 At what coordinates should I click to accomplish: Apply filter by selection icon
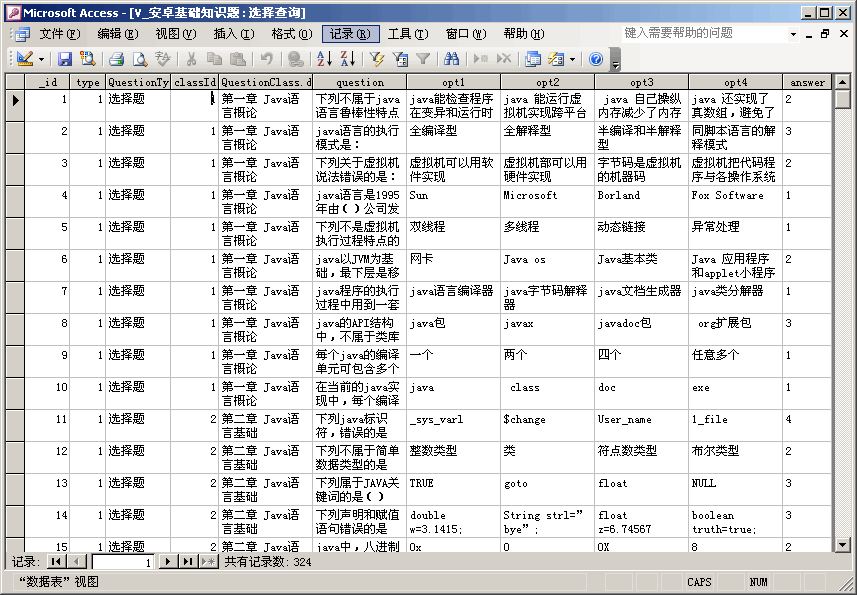[x=377, y=58]
